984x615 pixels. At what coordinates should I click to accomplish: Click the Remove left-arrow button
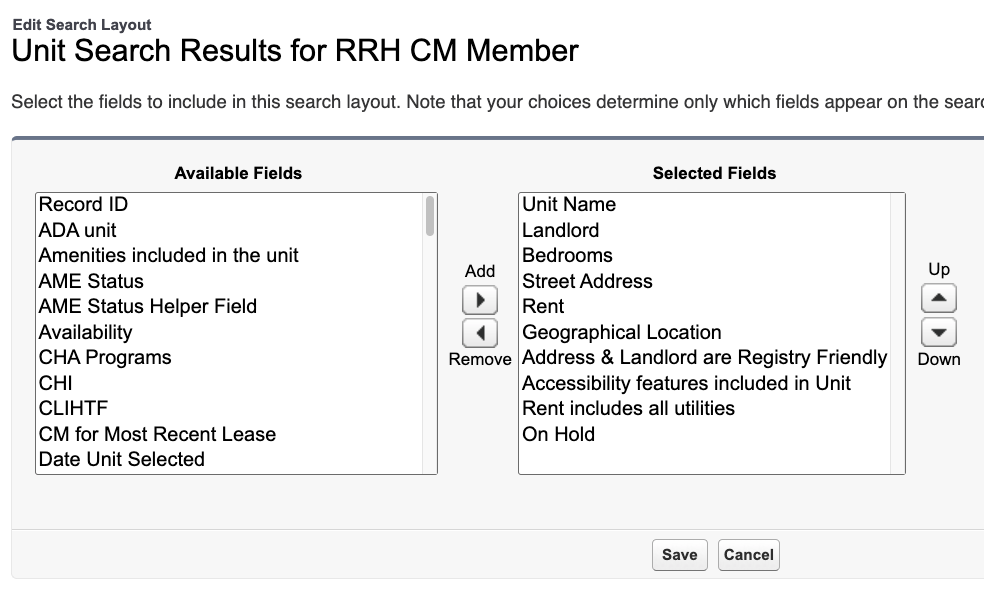[x=480, y=333]
